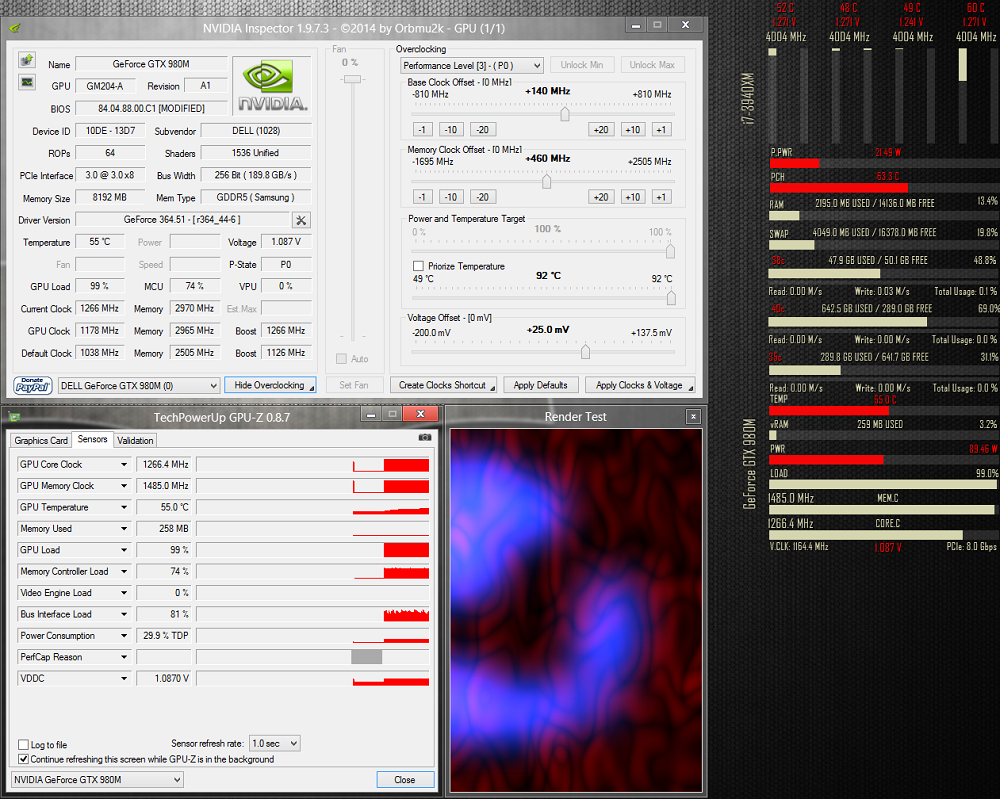Click the GPU-Z title bar app icon
The height and width of the screenshot is (799, 1000).
coord(15,418)
